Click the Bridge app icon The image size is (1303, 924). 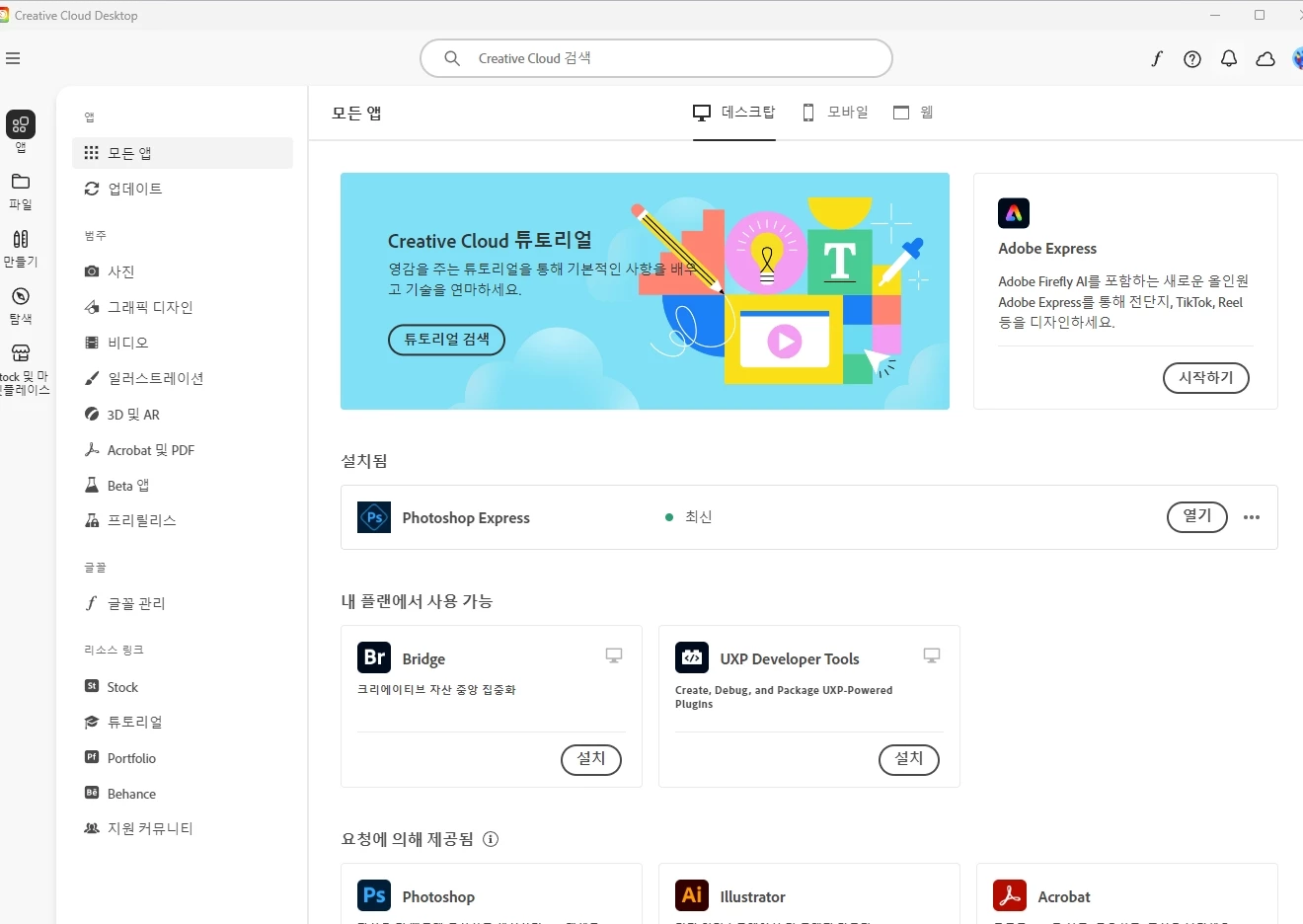[374, 657]
